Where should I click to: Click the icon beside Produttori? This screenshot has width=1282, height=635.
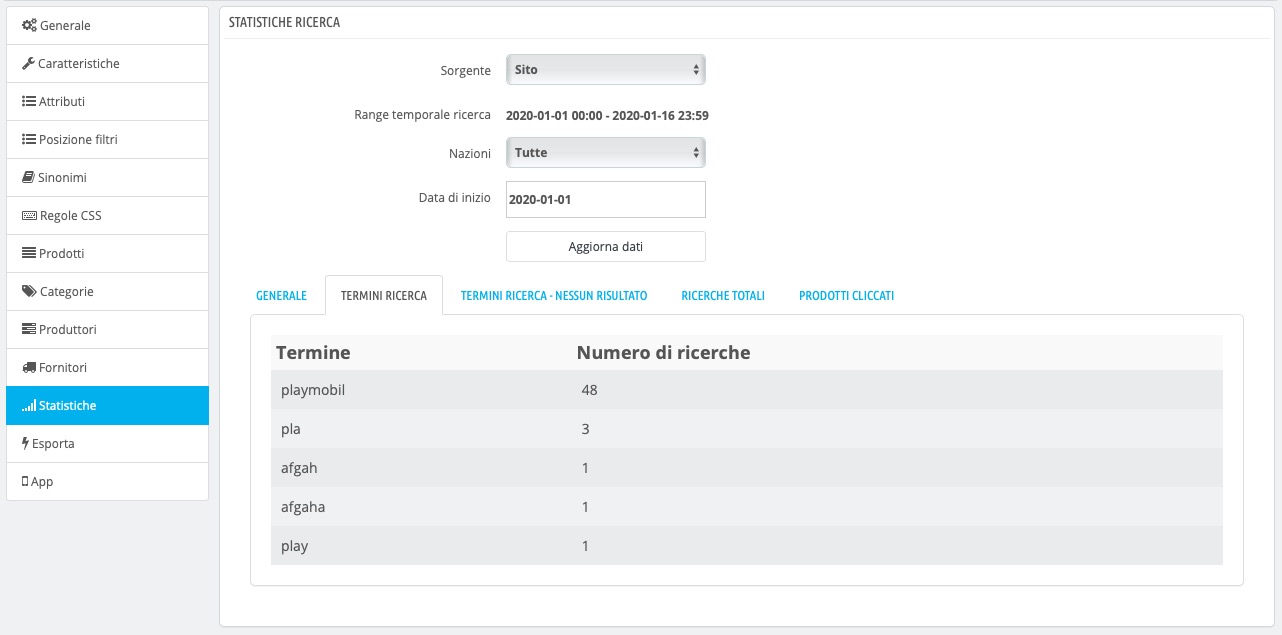pyautogui.click(x=29, y=330)
